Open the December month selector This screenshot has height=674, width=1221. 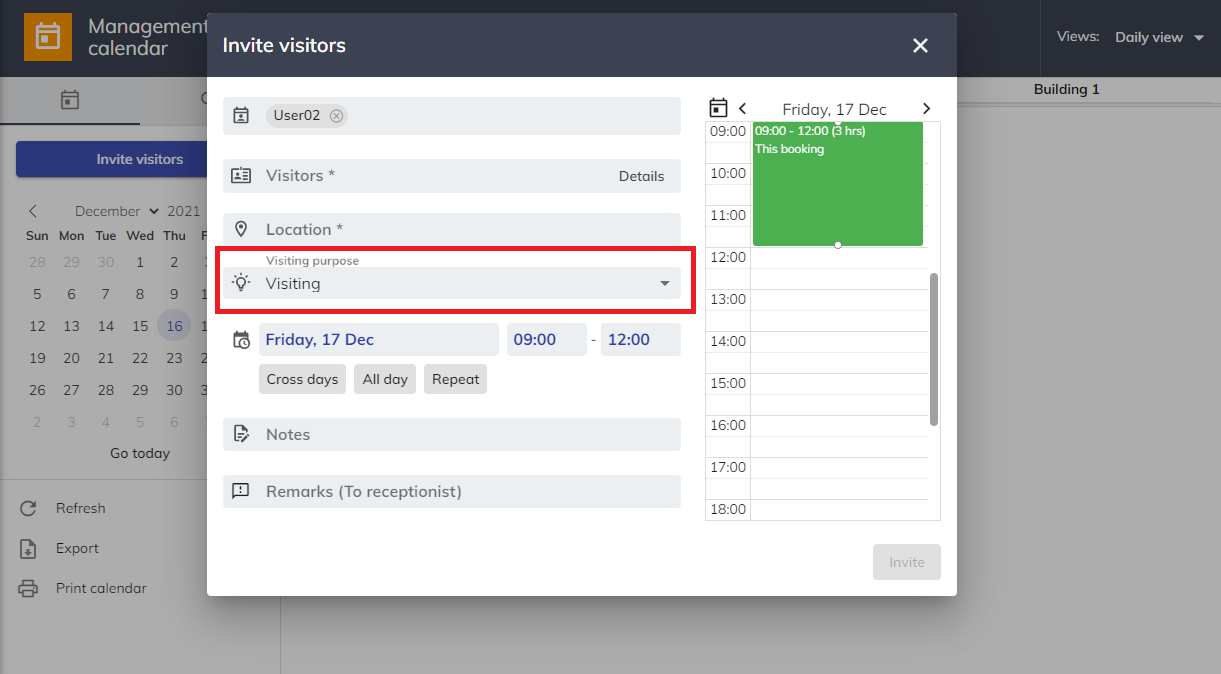[116, 211]
